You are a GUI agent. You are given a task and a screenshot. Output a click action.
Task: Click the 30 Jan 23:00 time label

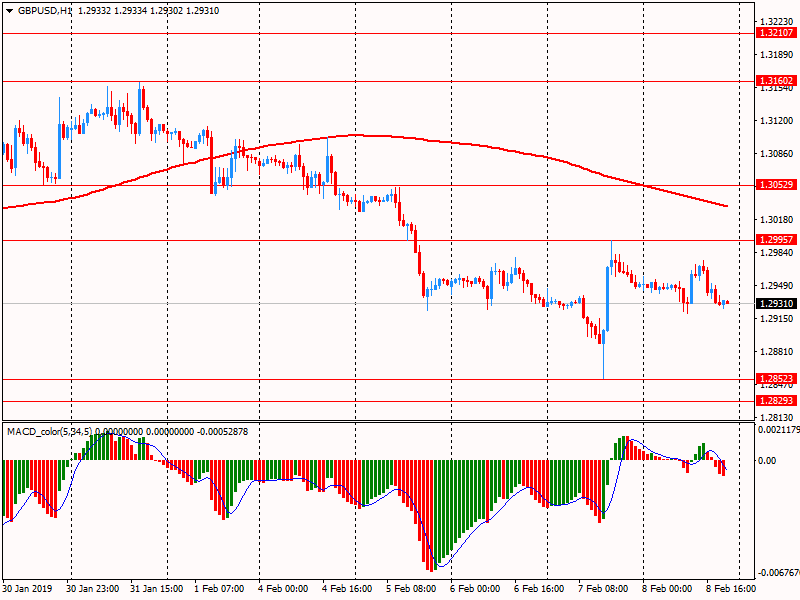click(x=92, y=588)
